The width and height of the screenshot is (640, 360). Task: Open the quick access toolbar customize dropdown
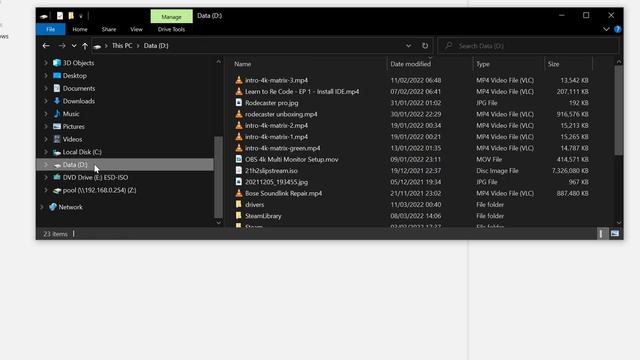tap(81, 16)
